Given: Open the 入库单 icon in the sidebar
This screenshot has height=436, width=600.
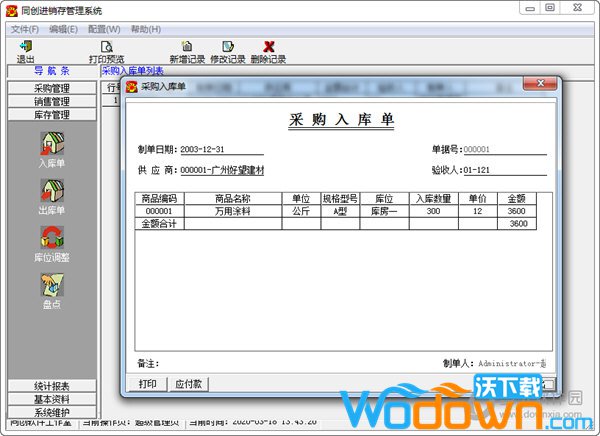Looking at the screenshot, I should (52, 143).
